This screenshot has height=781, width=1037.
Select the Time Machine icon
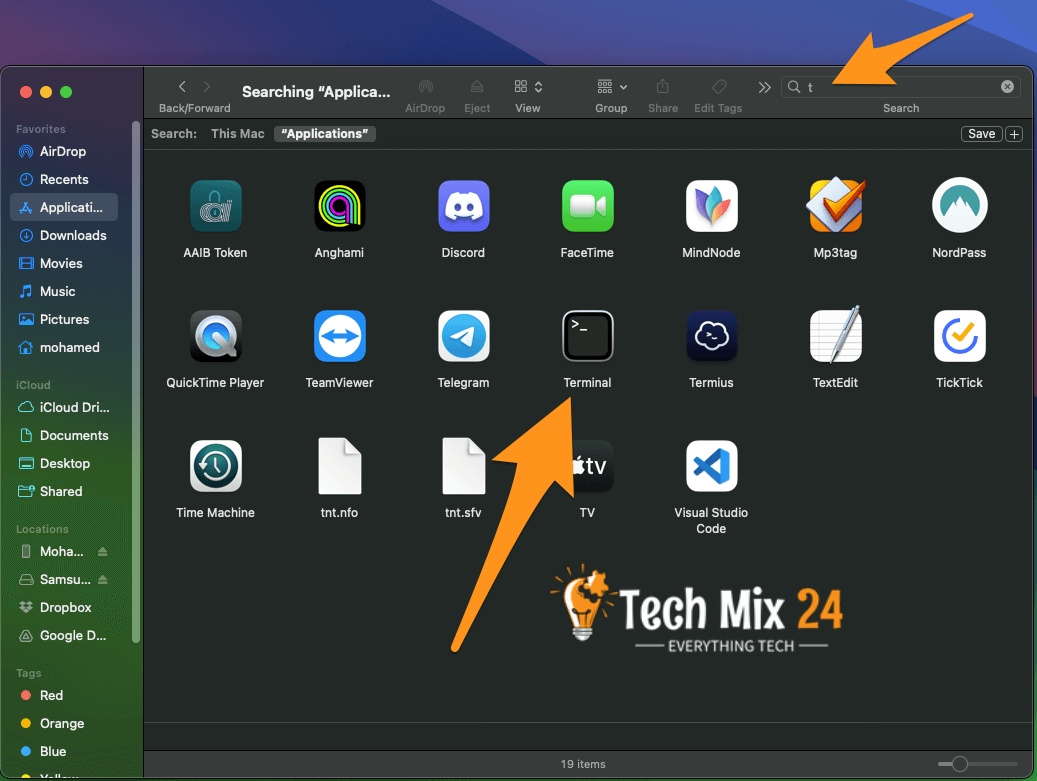tap(216, 466)
